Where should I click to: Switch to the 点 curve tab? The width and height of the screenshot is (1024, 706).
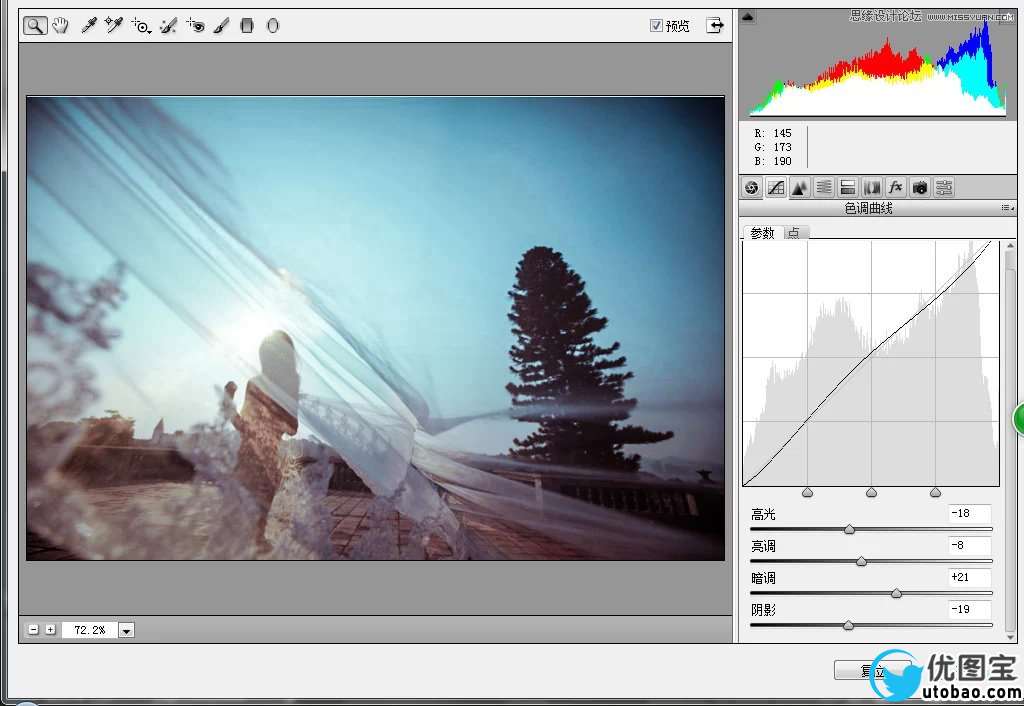(x=794, y=233)
